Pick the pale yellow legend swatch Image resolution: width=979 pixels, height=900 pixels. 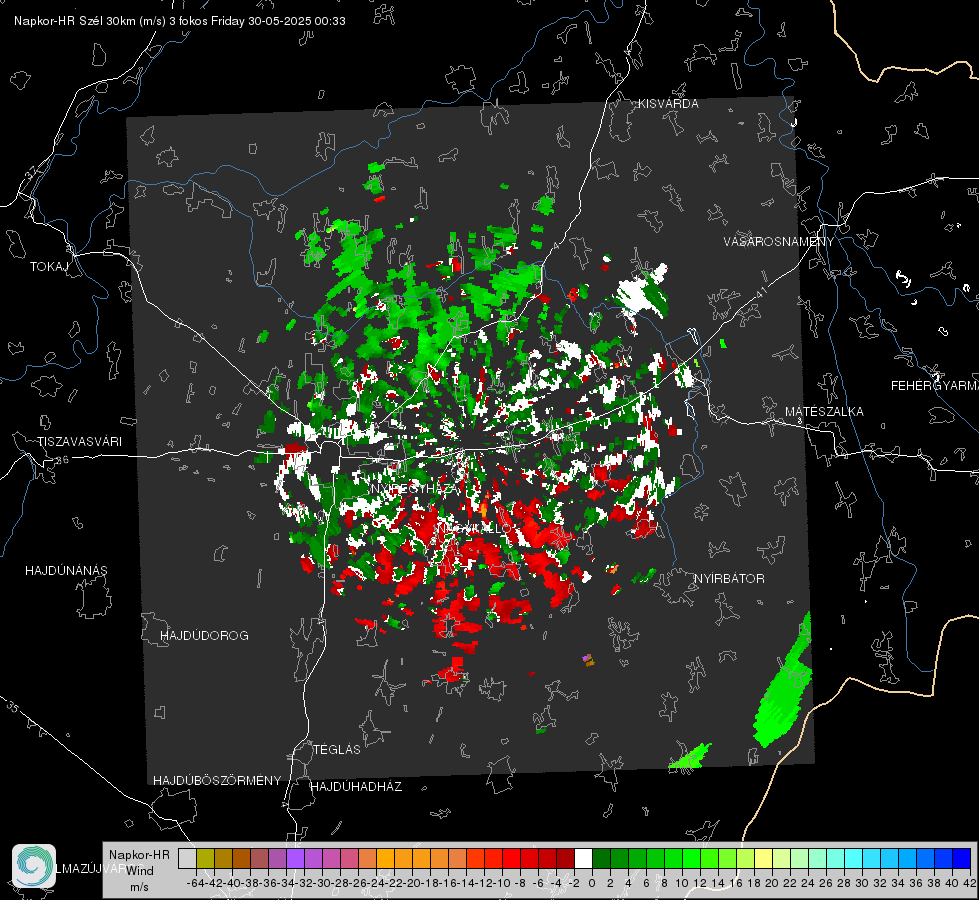(763, 858)
